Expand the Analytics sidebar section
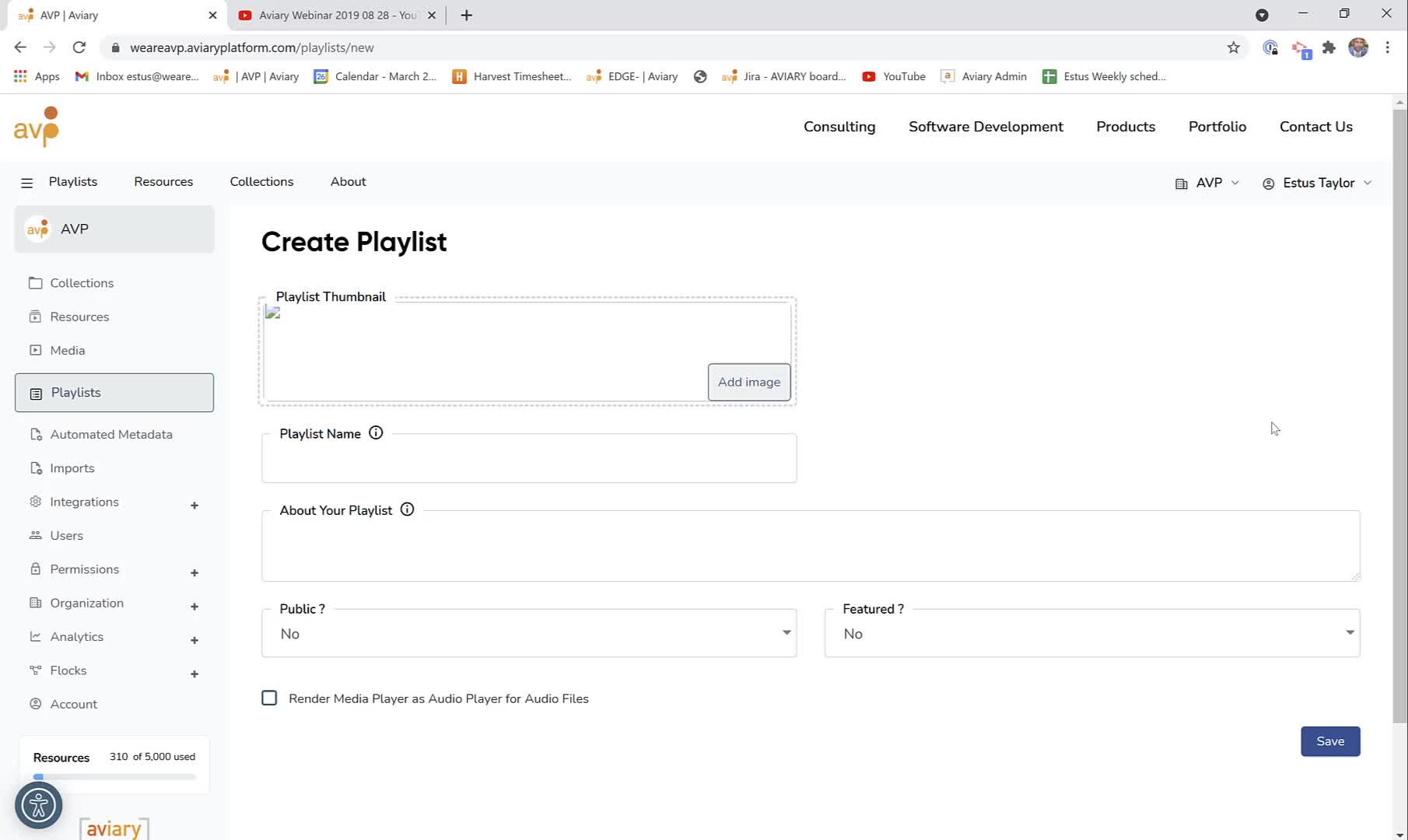Viewport: 1408px width, 840px height. pos(194,640)
